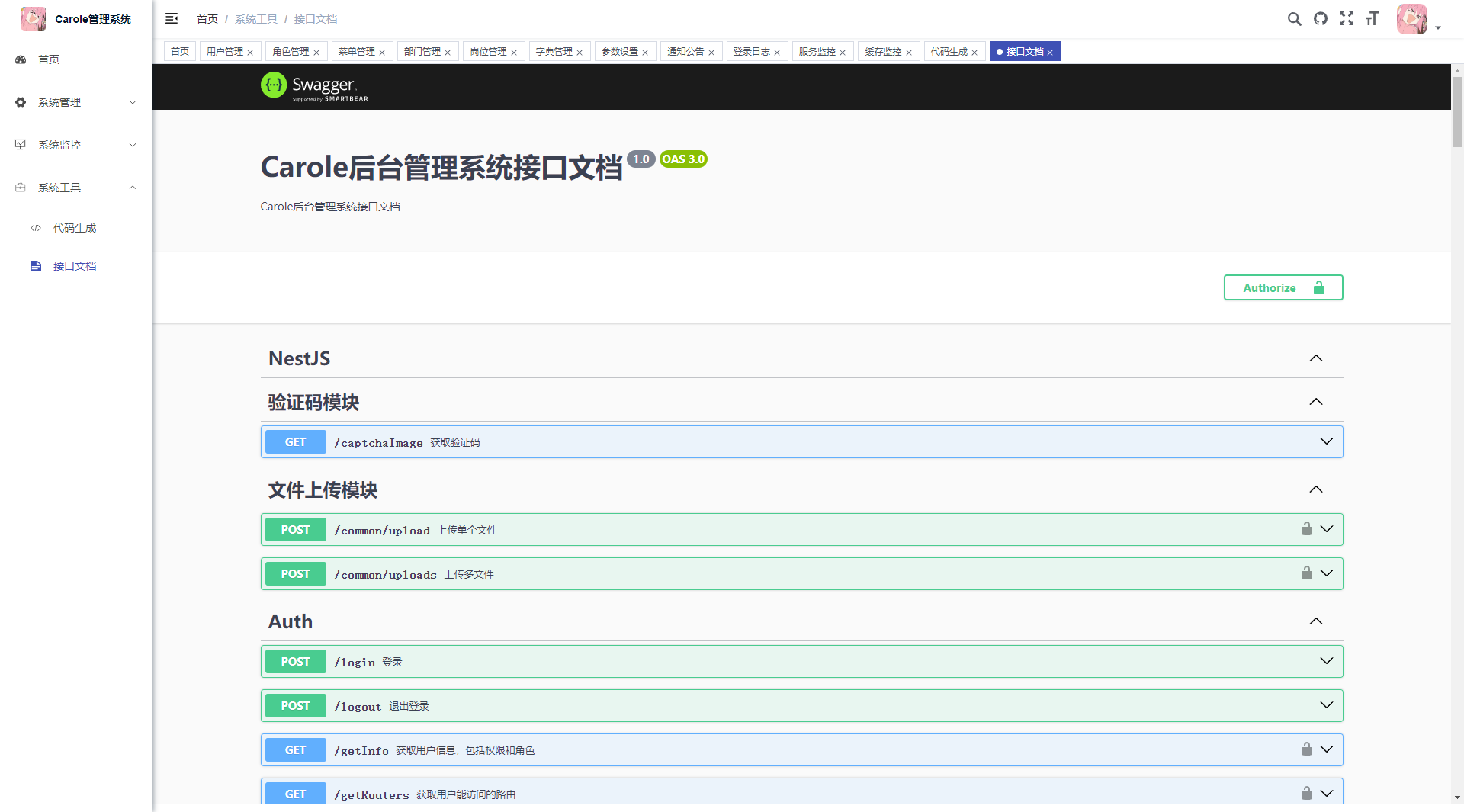The image size is (1464, 812).
Task: Close the 用户管理 tab
Action: 250,53
